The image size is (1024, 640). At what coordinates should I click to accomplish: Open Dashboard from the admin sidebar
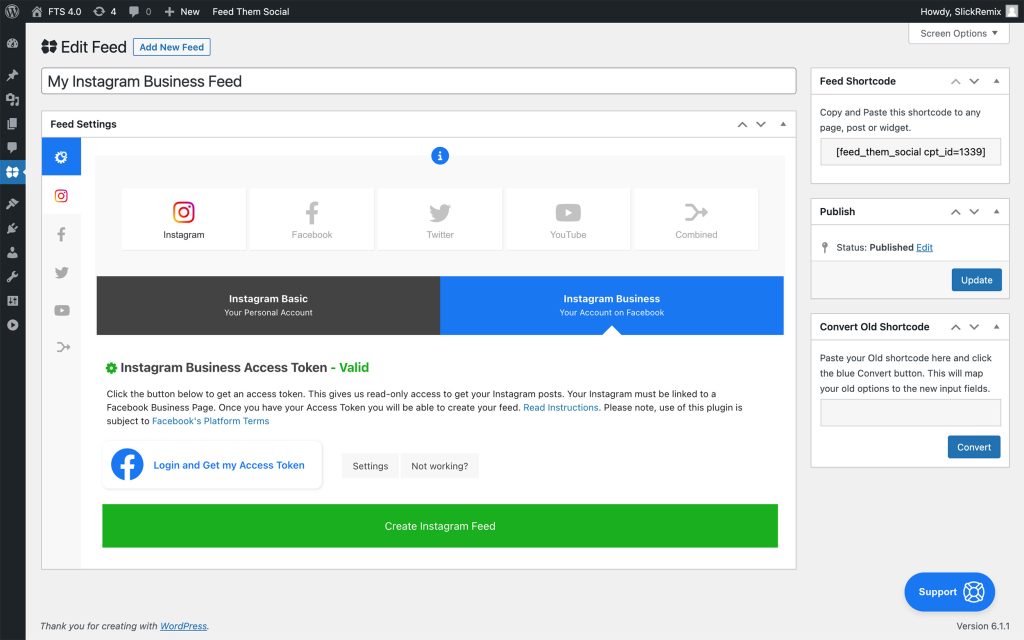pyautogui.click(x=12, y=43)
